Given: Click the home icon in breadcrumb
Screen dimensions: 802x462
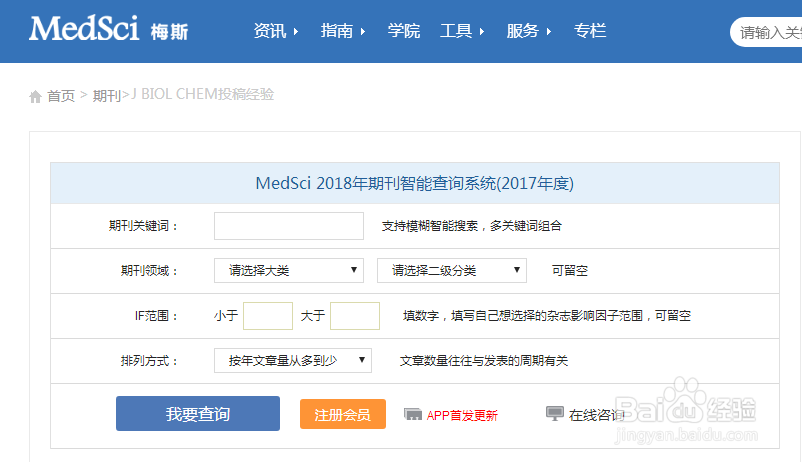Looking at the screenshot, I should (36, 96).
